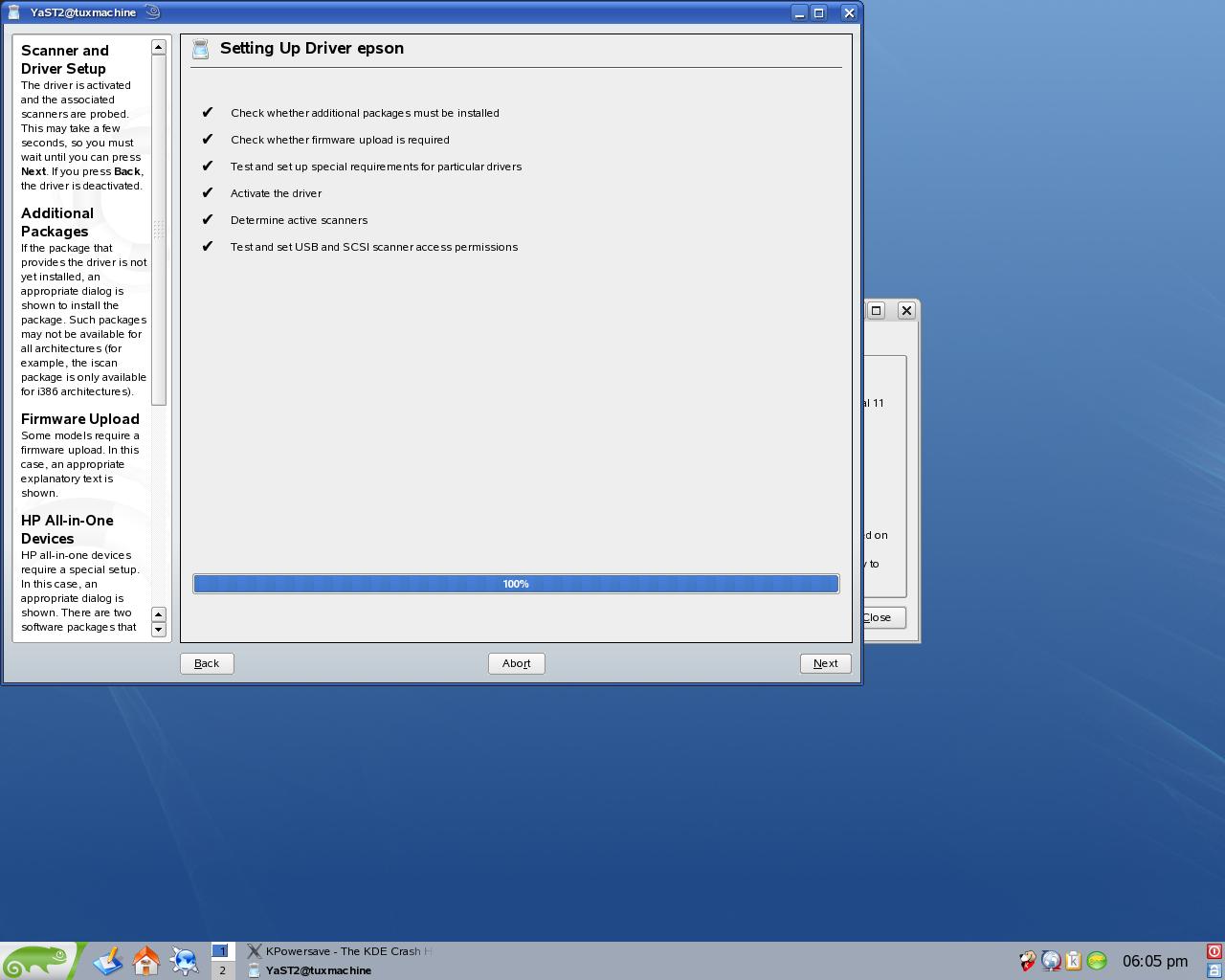
Task: Click the help panel scroll-down arrow at bottom
Action: (x=159, y=630)
